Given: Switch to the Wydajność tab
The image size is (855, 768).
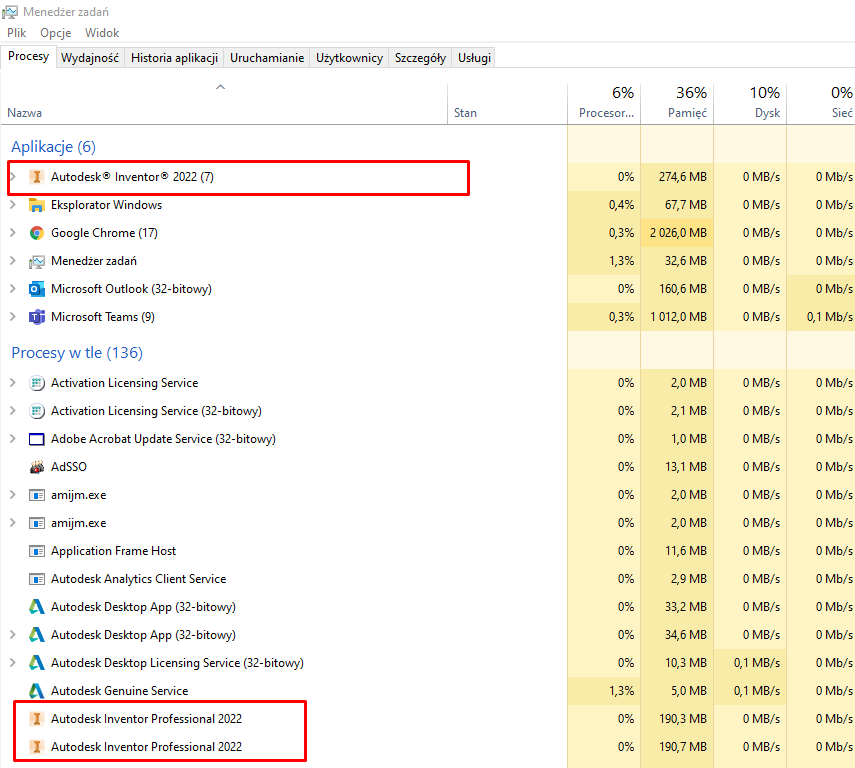Looking at the screenshot, I should point(91,57).
